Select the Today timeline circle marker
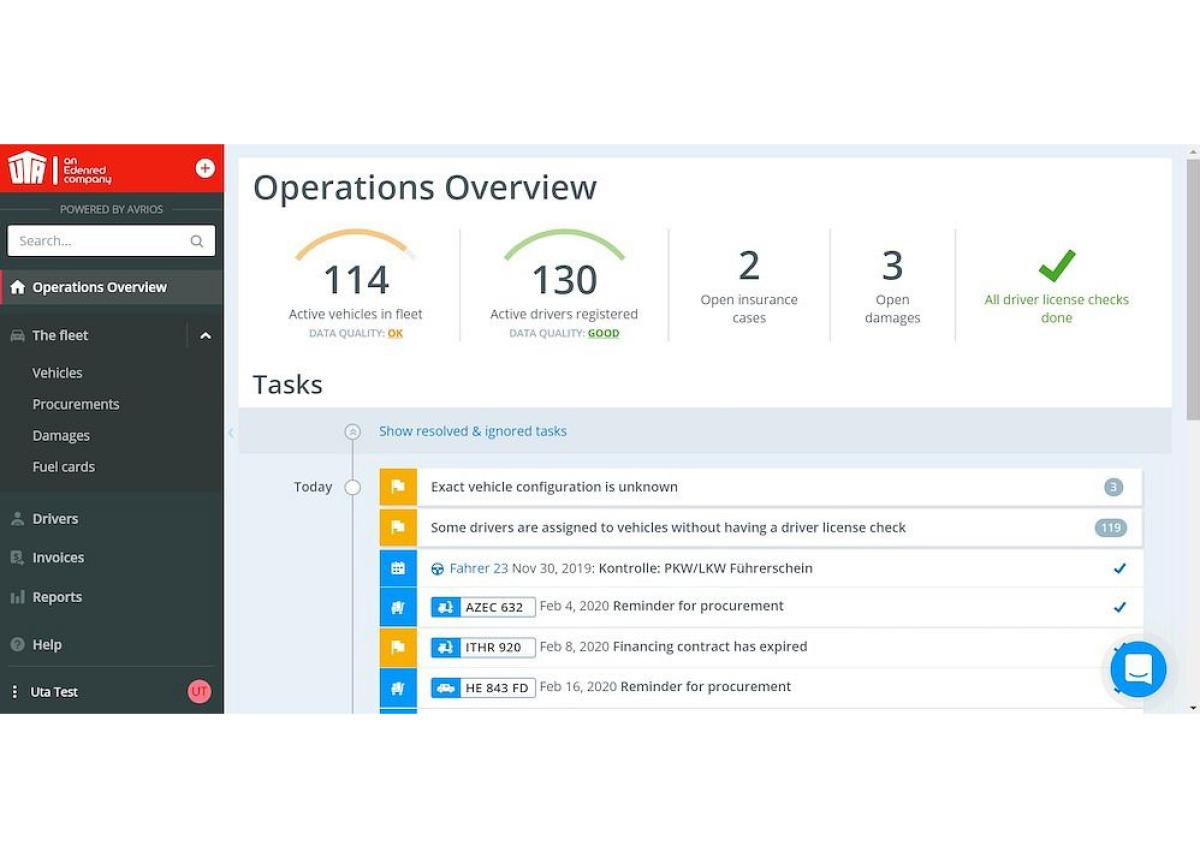 [352, 487]
